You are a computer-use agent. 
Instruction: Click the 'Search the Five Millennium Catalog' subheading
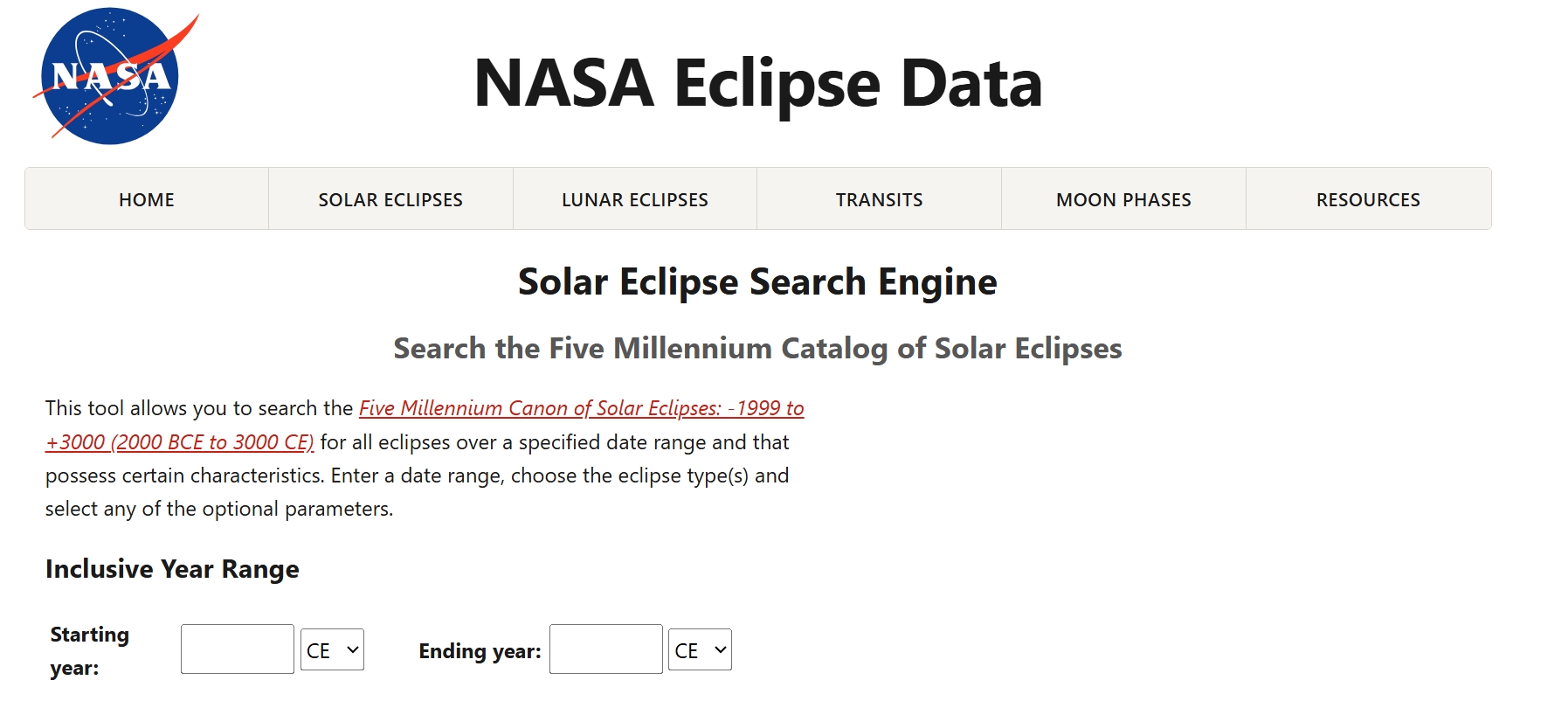coord(757,348)
